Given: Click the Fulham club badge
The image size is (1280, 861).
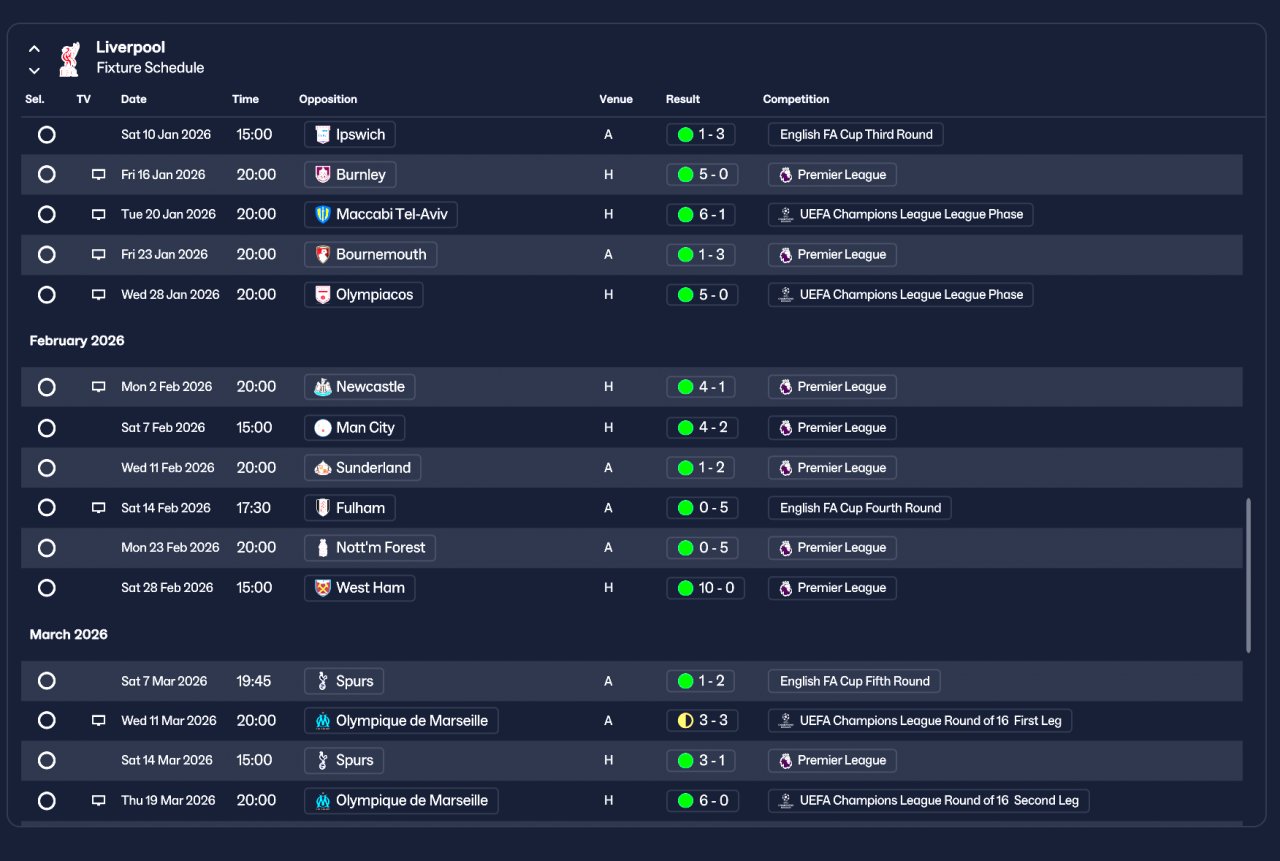Looking at the screenshot, I should [322, 508].
